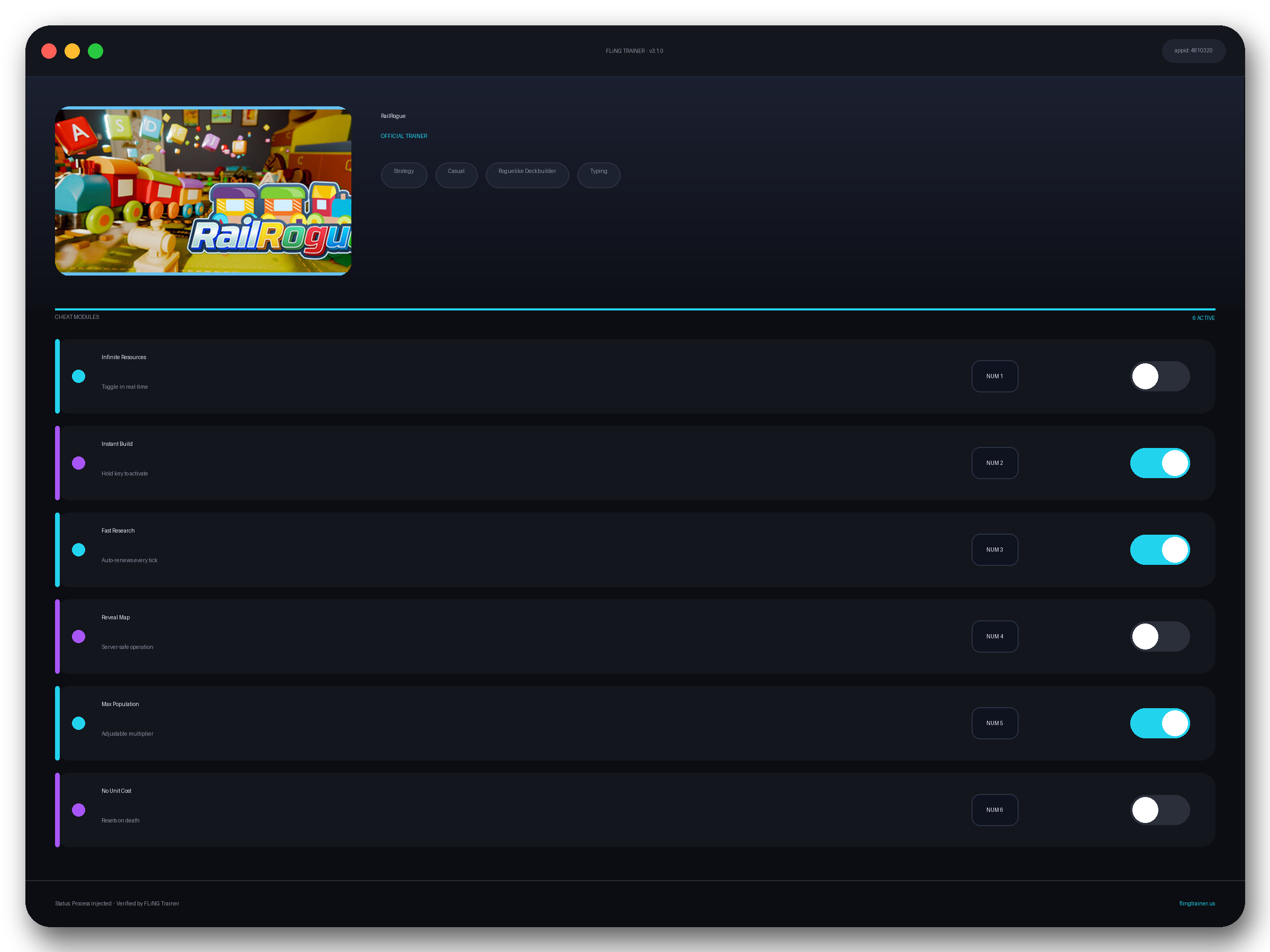This screenshot has height=952, width=1270.
Task: Click the OFFICIAL TRAINER label
Action: tap(404, 136)
